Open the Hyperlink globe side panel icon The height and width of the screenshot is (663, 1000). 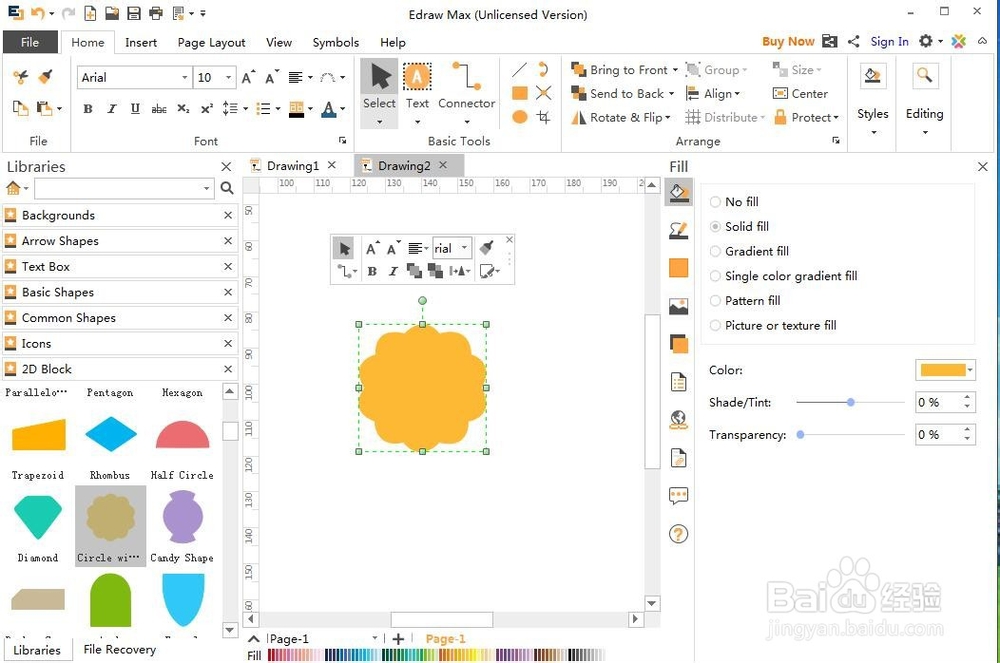point(679,419)
